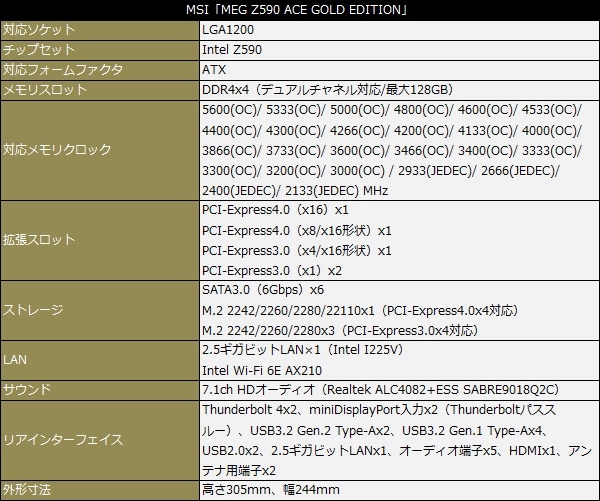
Task: Click the 'DDR4x4' memory slot value
Action: 328,90
